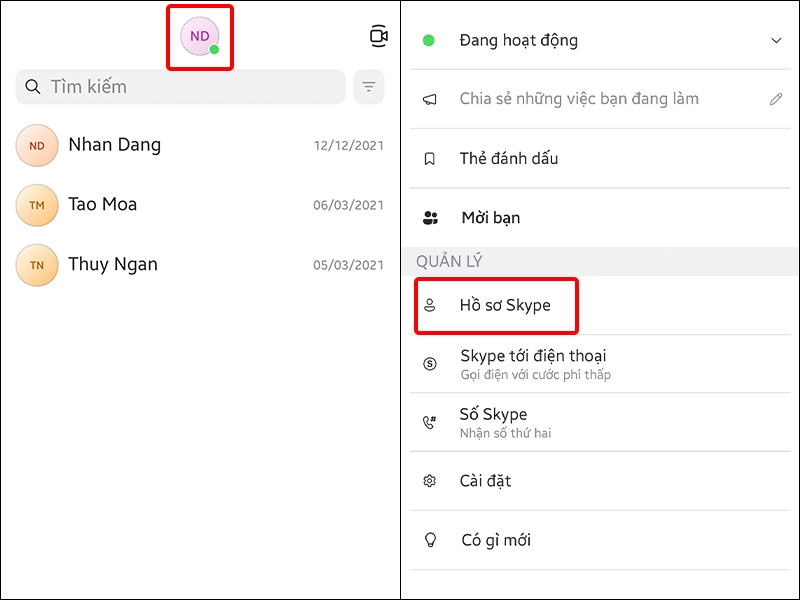Click the date 06/03/2021
Image resolution: width=800 pixels, height=600 pixels.
coord(348,206)
